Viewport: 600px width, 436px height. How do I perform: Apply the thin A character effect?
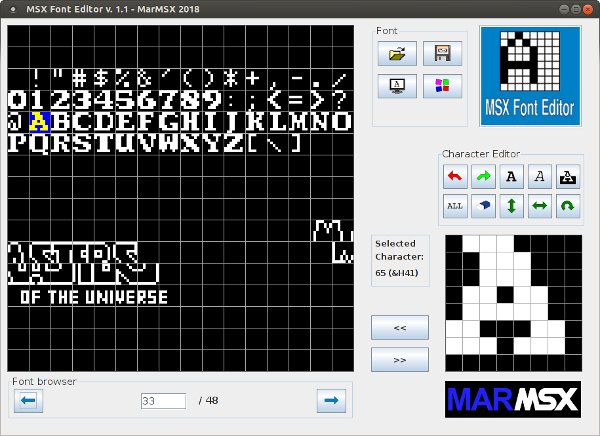[540, 176]
